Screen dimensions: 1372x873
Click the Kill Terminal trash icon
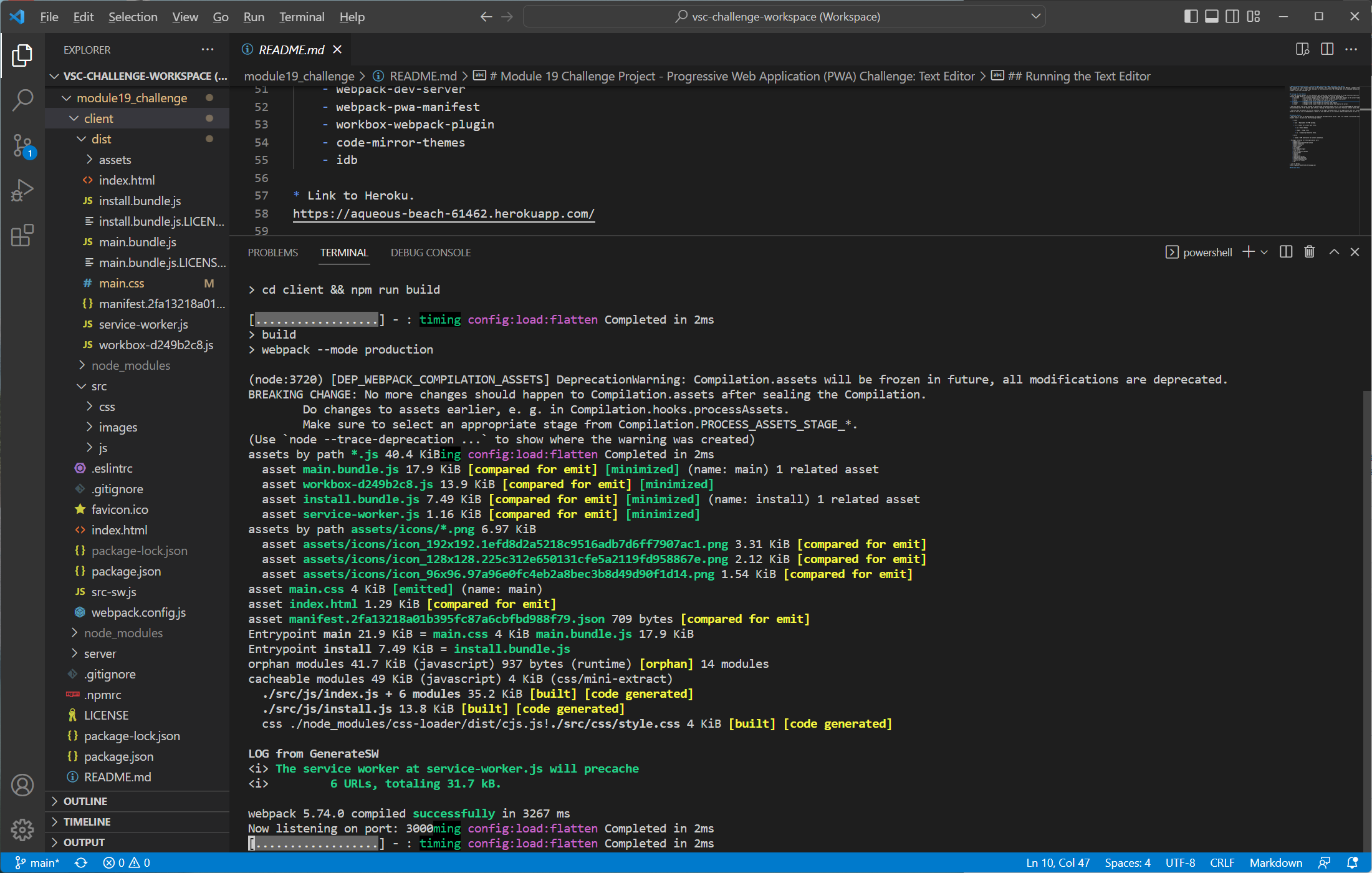[x=1309, y=252]
